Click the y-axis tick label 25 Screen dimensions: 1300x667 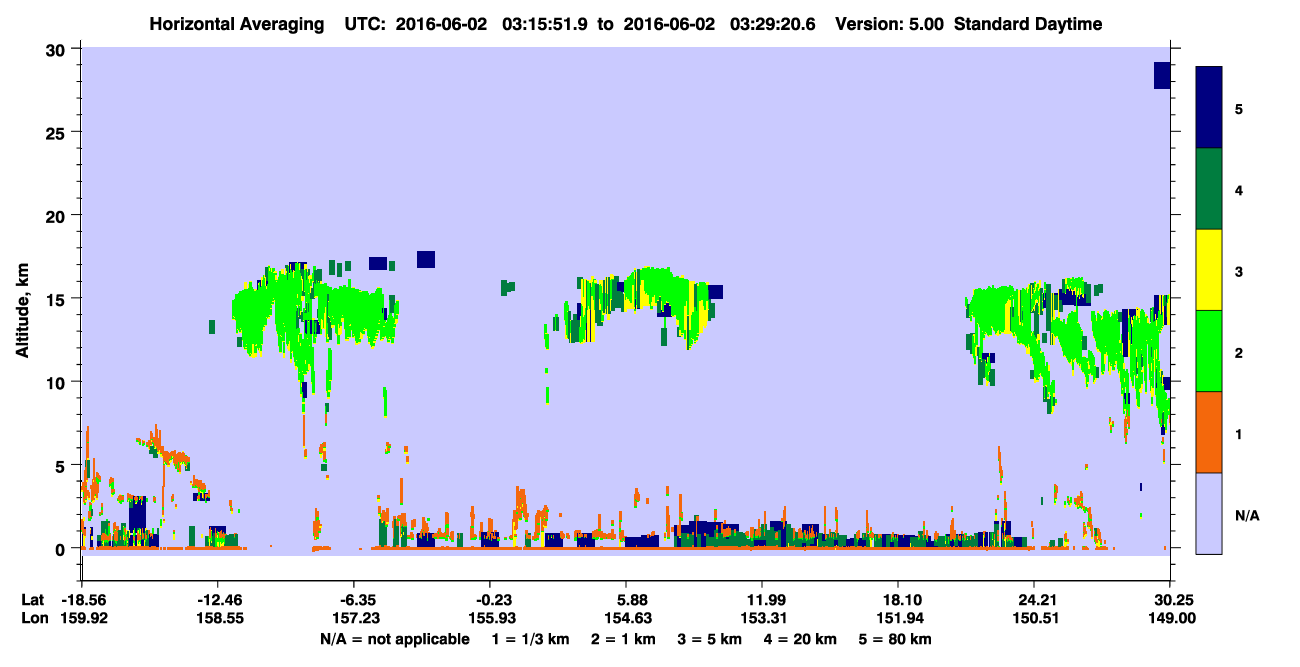[58, 132]
